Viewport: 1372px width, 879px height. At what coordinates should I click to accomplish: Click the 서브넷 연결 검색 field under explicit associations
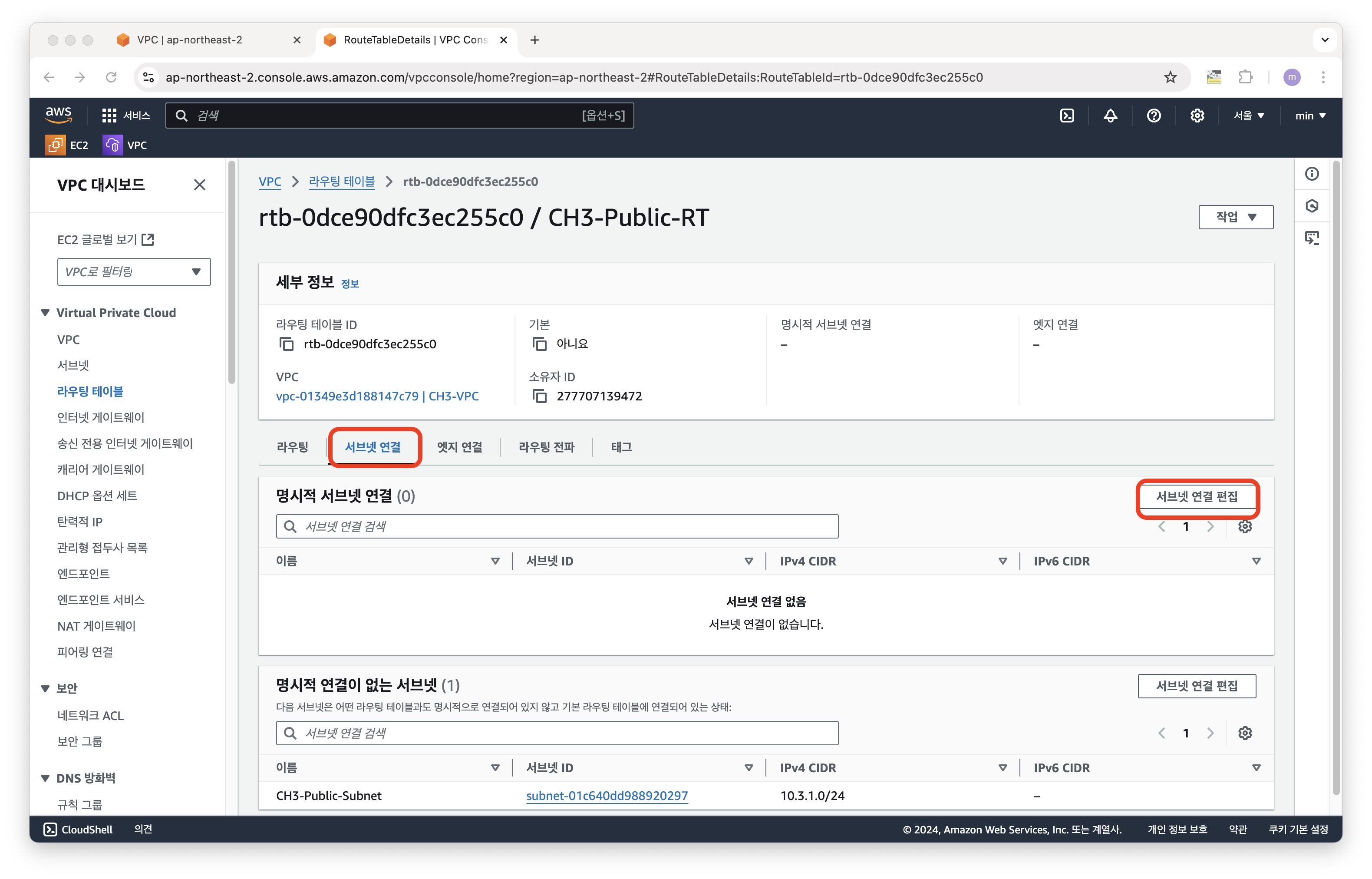tap(557, 526)
